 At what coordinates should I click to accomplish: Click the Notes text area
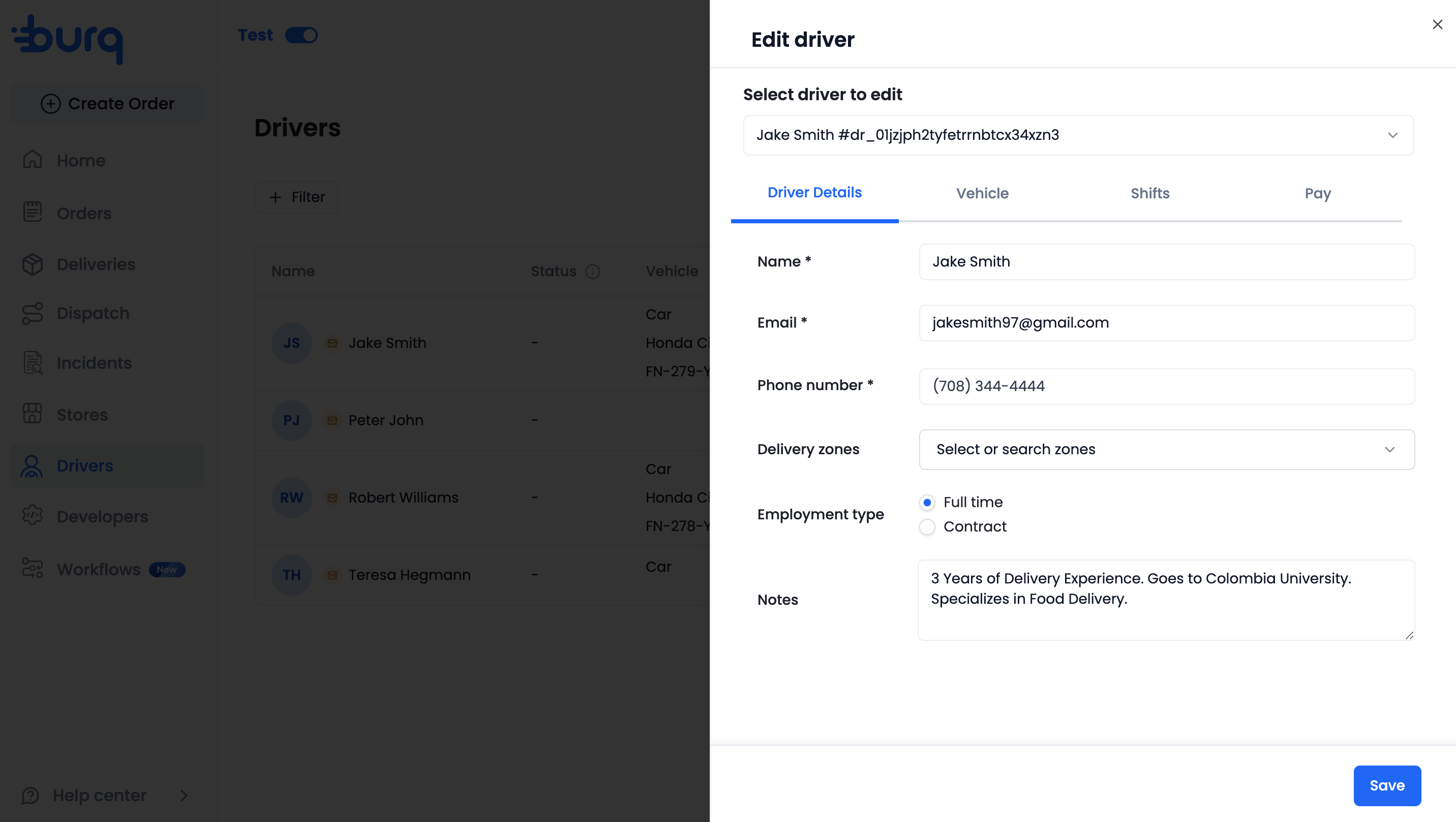pos(1167,600)
